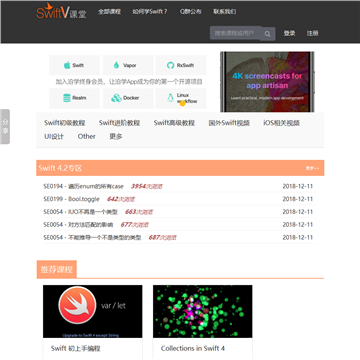Open the var / let Swift course thumbnail
This screenshot has width=360, height=360.
tap(93, 311)
